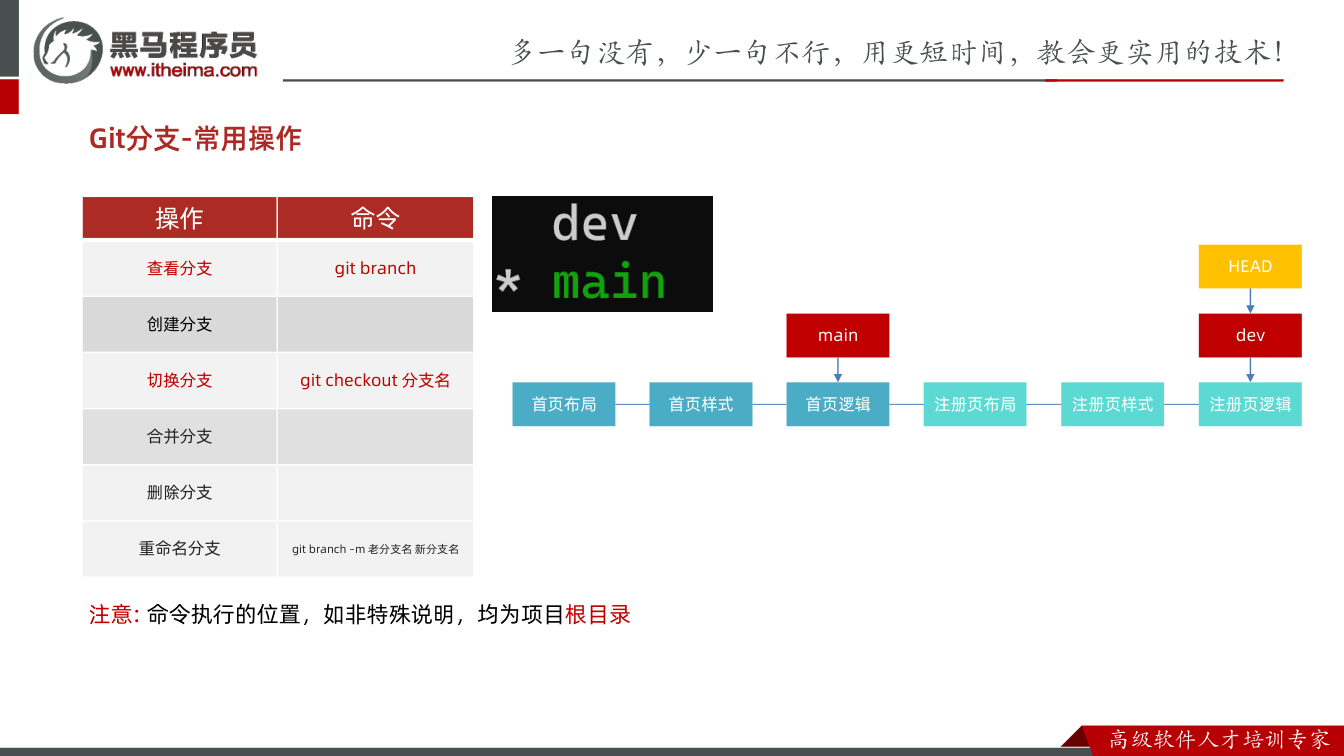1344x756 pixels.
Task: Click the gray "dev" line in the terminal image
Action: (x=594, y=223)
